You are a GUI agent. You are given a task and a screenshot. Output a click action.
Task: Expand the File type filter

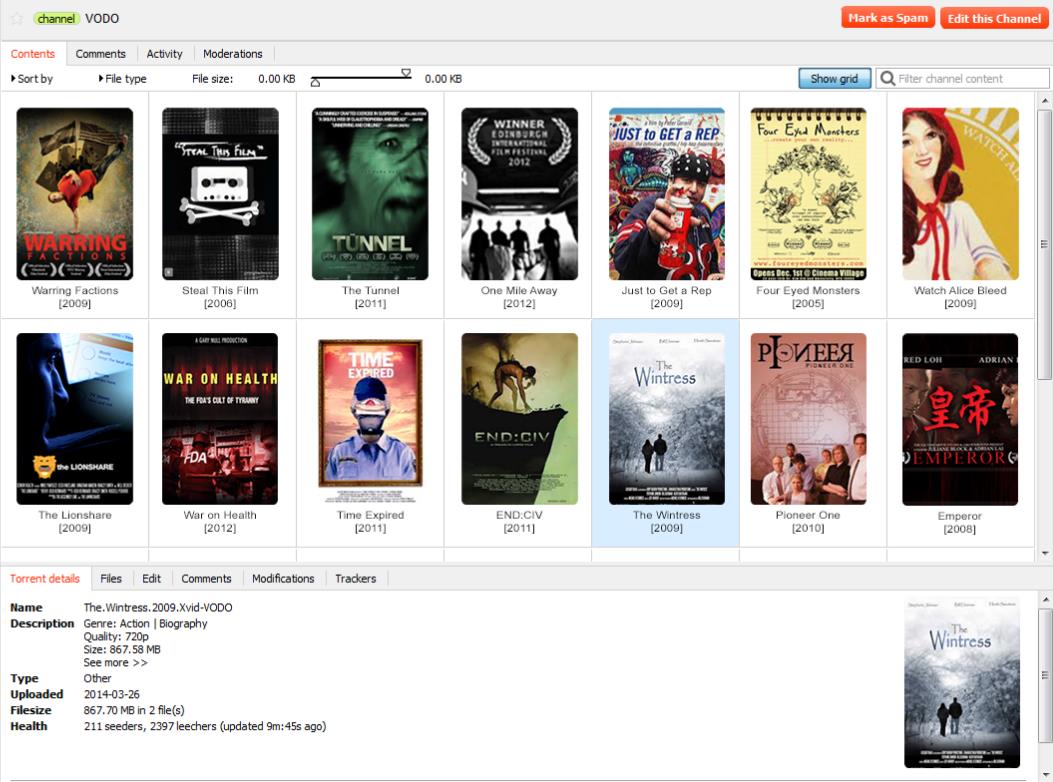pos(122,79)
